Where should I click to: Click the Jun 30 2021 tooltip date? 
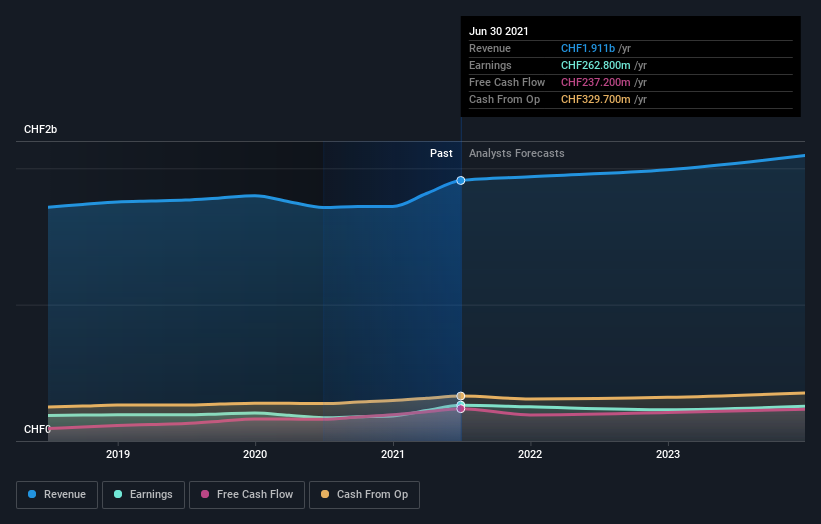[498, 31]
